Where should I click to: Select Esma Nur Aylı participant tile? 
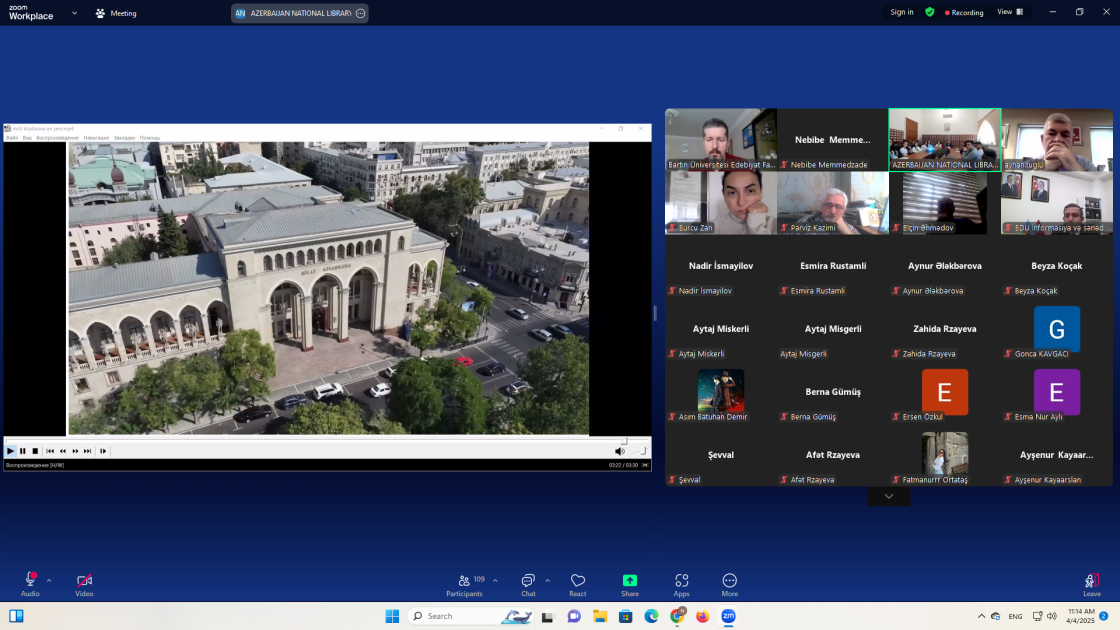(x=1056, y=391)
